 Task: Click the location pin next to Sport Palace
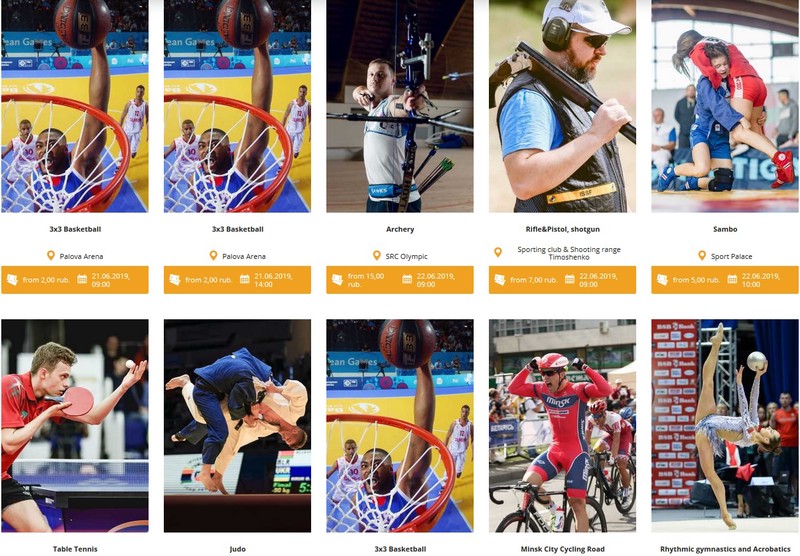(x=702, y=256)
